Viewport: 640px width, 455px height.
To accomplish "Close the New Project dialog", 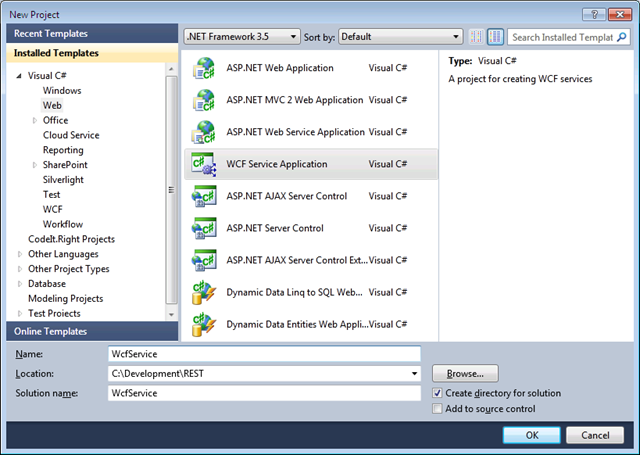I will click(620, 15).
